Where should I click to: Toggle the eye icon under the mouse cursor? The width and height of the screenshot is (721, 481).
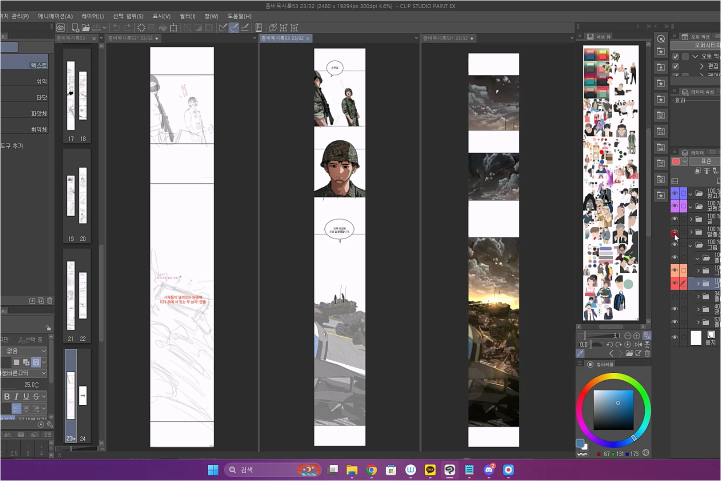pyautogui.click(x=675, y=234)
